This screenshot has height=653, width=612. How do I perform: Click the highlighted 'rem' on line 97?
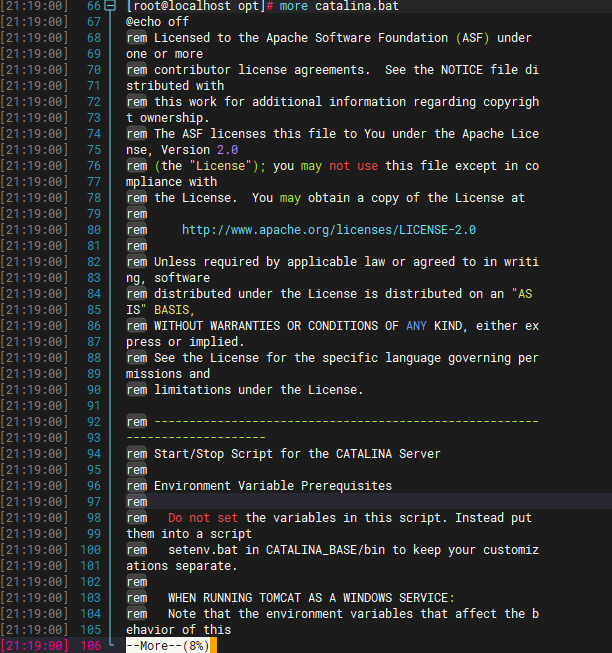[x=137, y=501]
